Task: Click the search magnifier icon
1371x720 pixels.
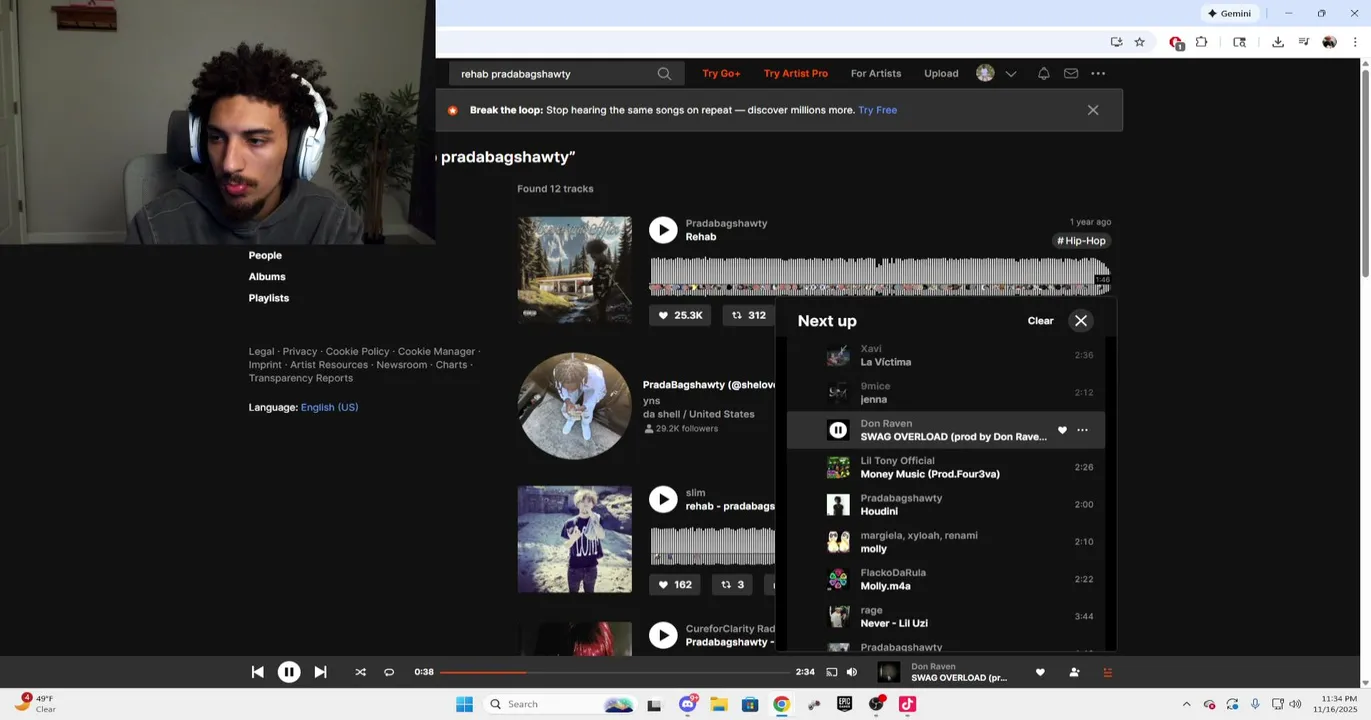Action: (664, 74)
